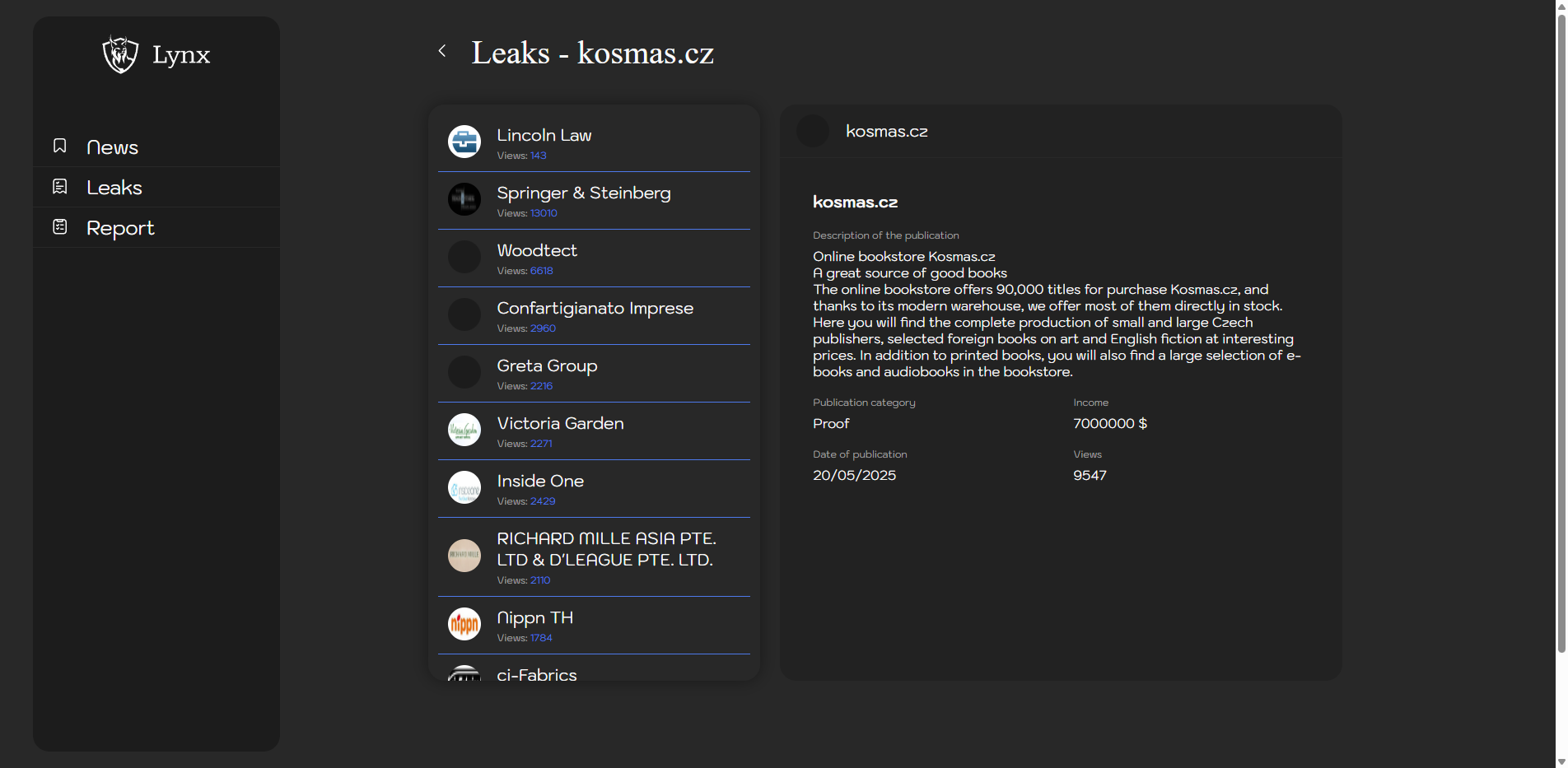Image resolution: width=1568 pixels, height=768 pixels.
Task: Select the Leaks section label
Action: point(114,188)
